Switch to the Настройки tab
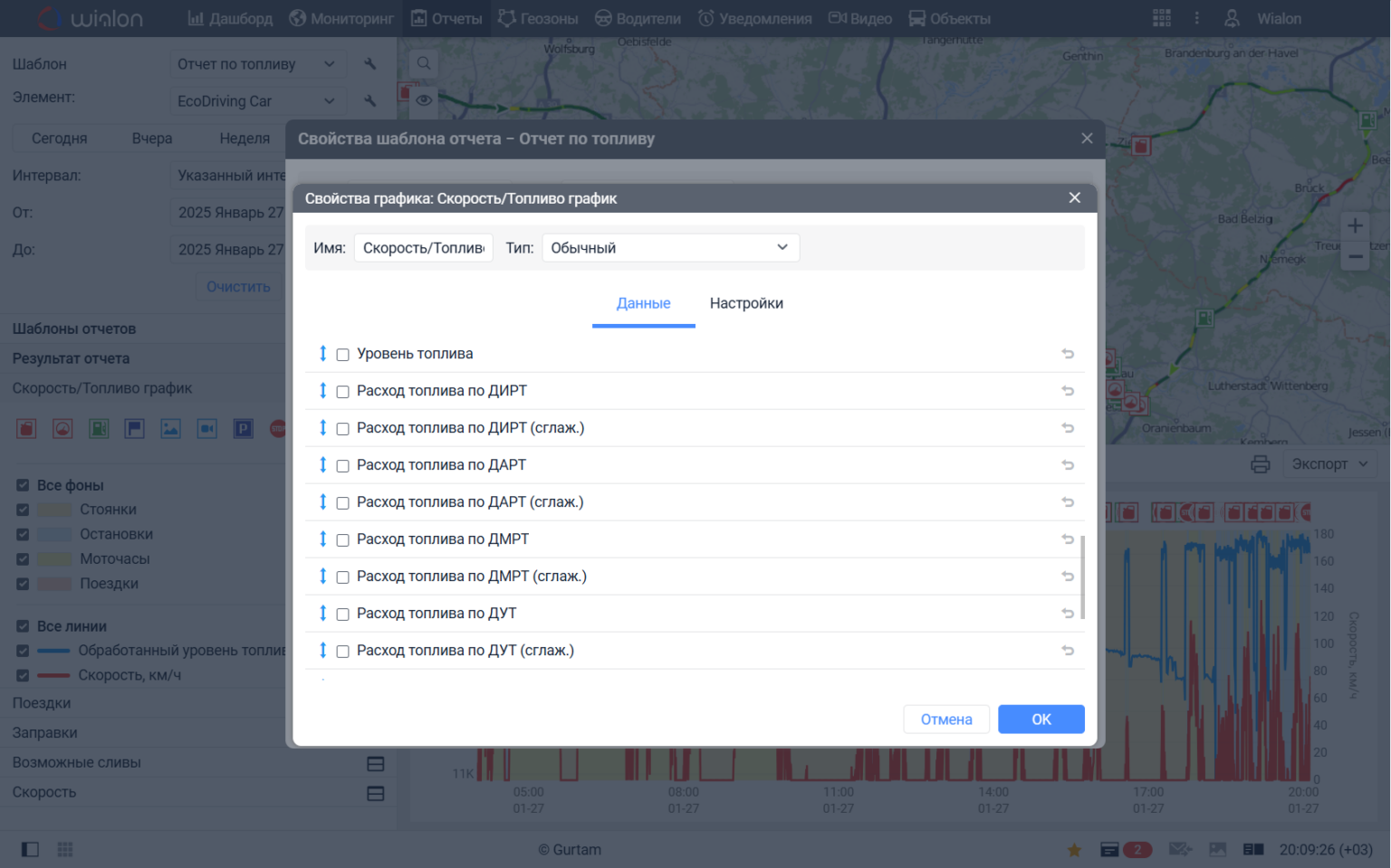Screen dimensions: 1391x868 tap(746, 303)
